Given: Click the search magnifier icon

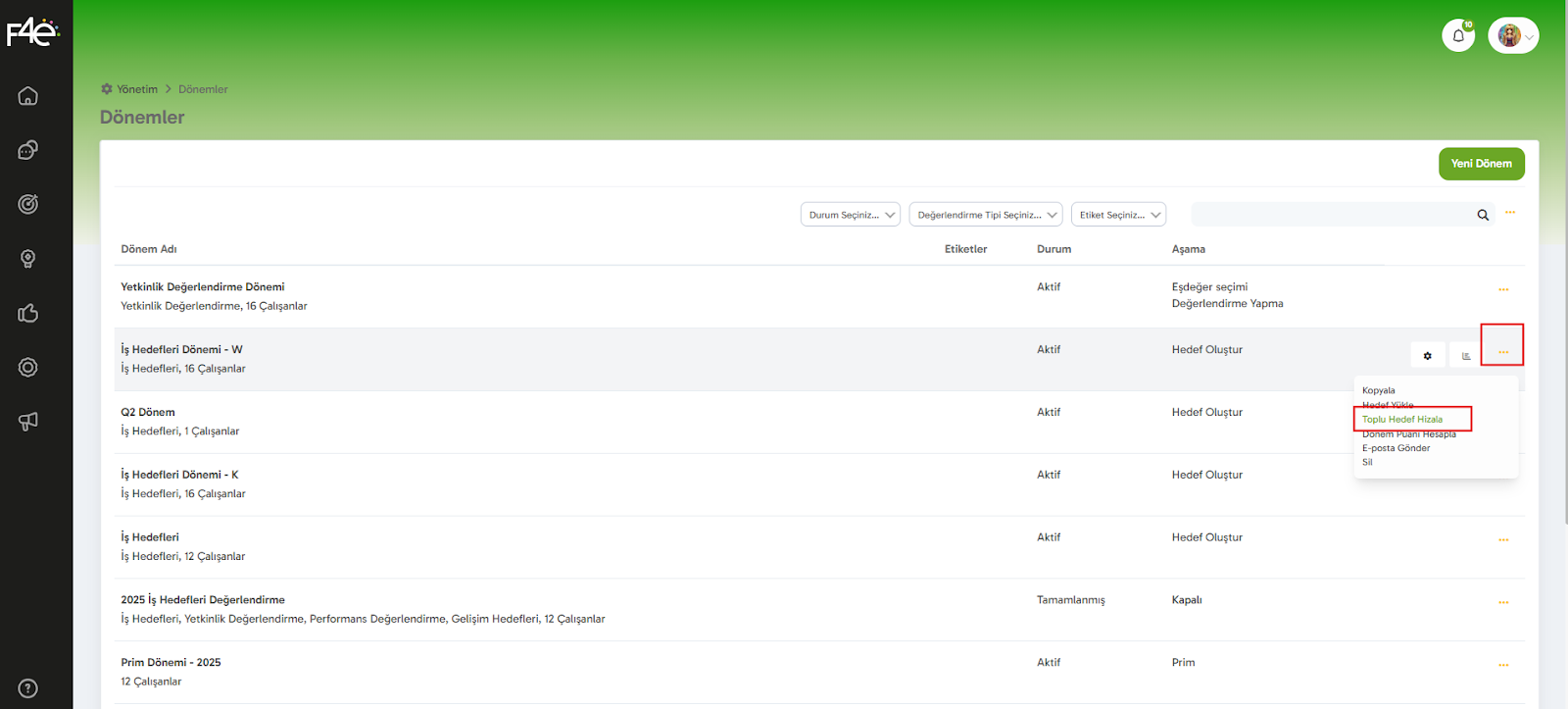Looking at the screenshot, I should pos(1483,215).
